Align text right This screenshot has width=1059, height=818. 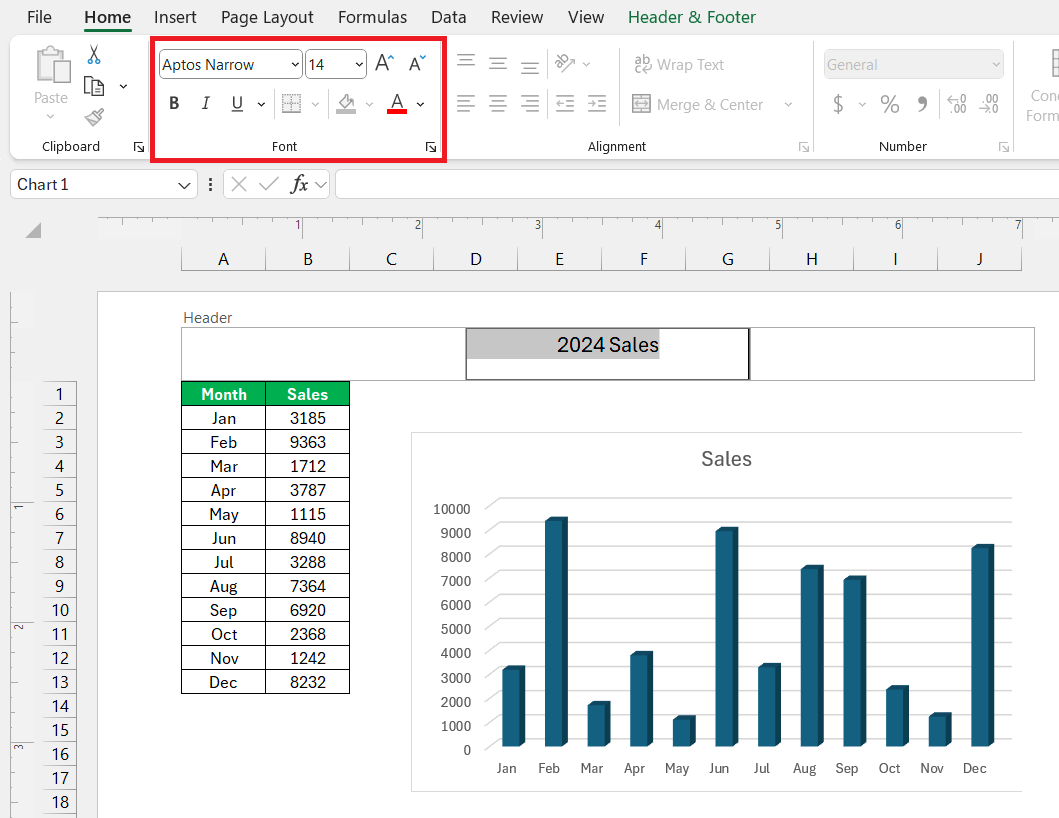(530, 103)
